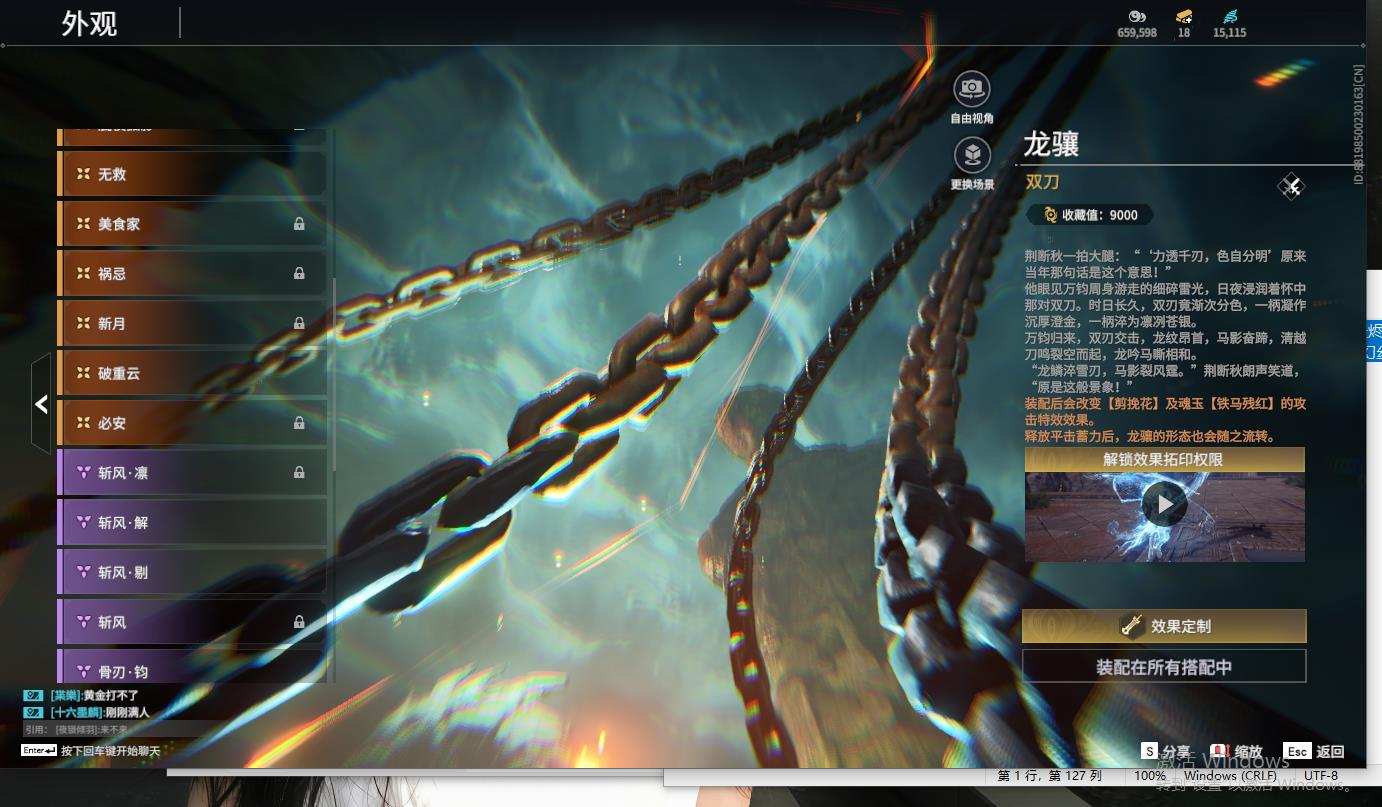
Task: Click 第 1 行, 第 127 列 in Notepad
Action: (x=1049, y=775)
